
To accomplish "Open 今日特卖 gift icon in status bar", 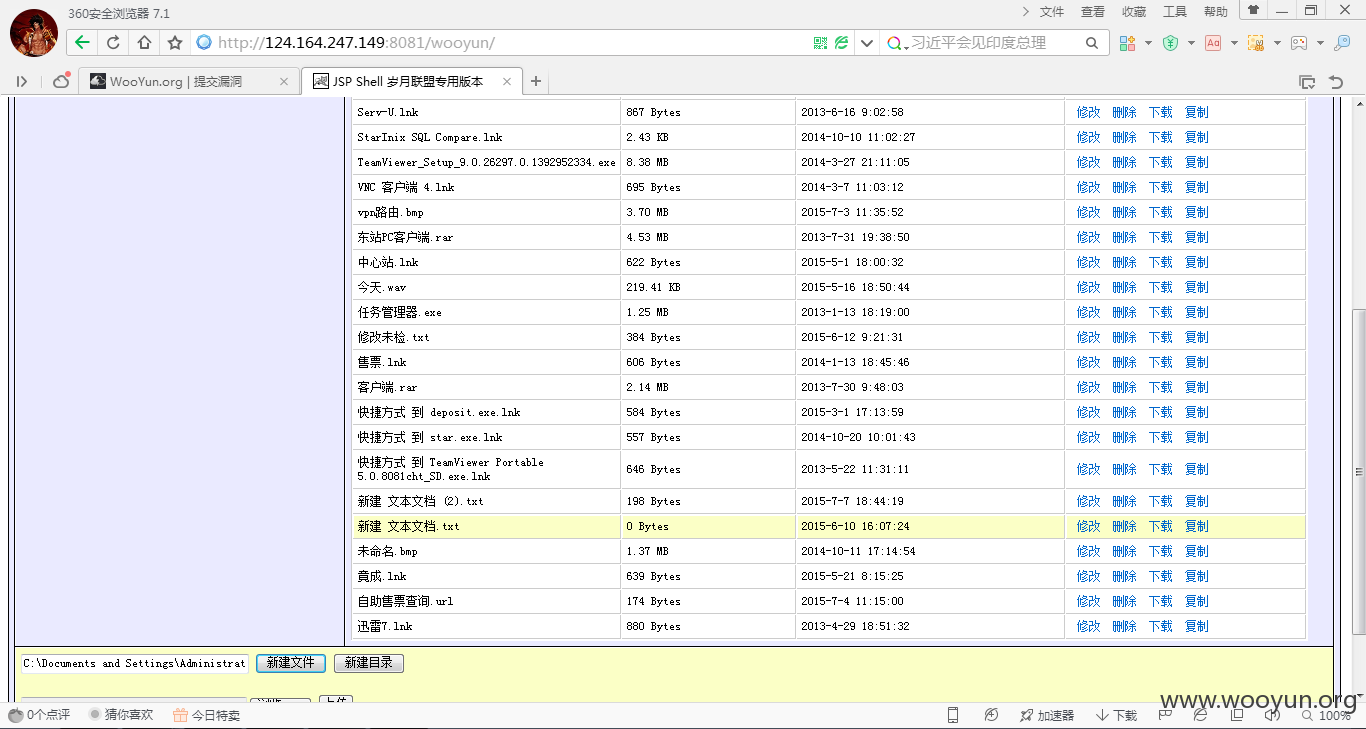I will [206, 715].
